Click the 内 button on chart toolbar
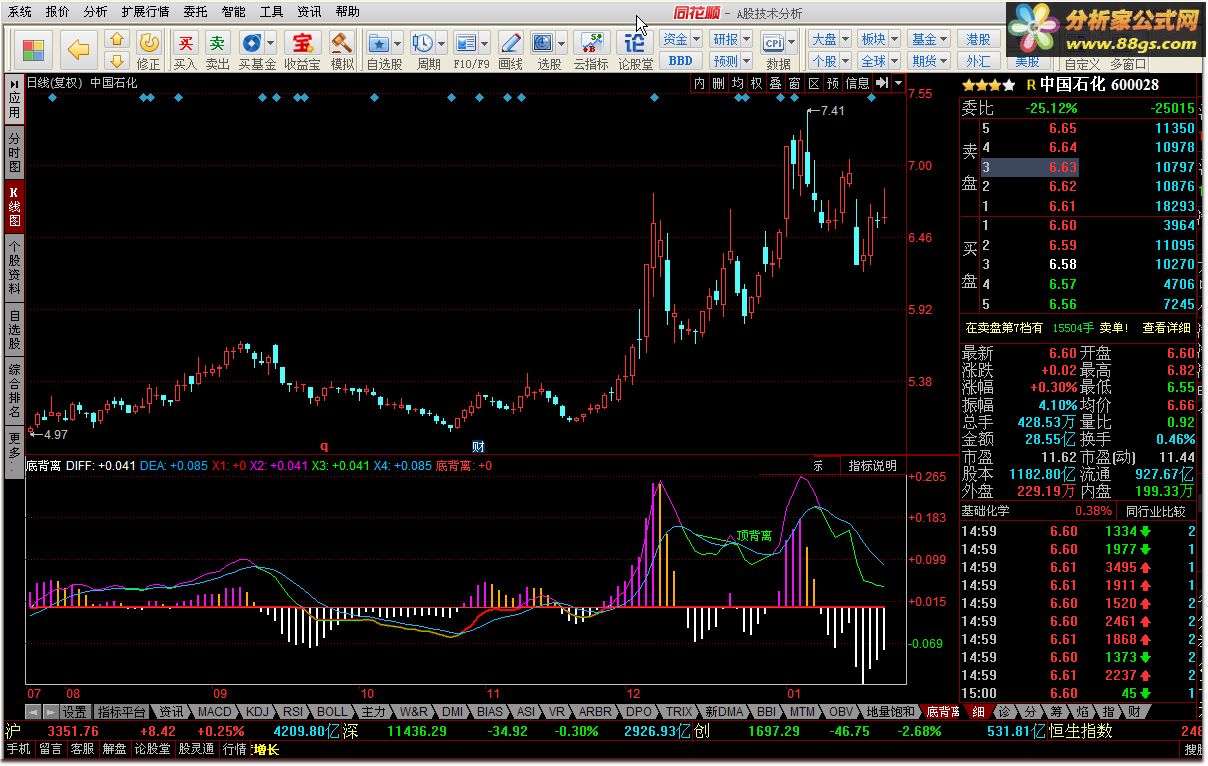 click(699, 83)
